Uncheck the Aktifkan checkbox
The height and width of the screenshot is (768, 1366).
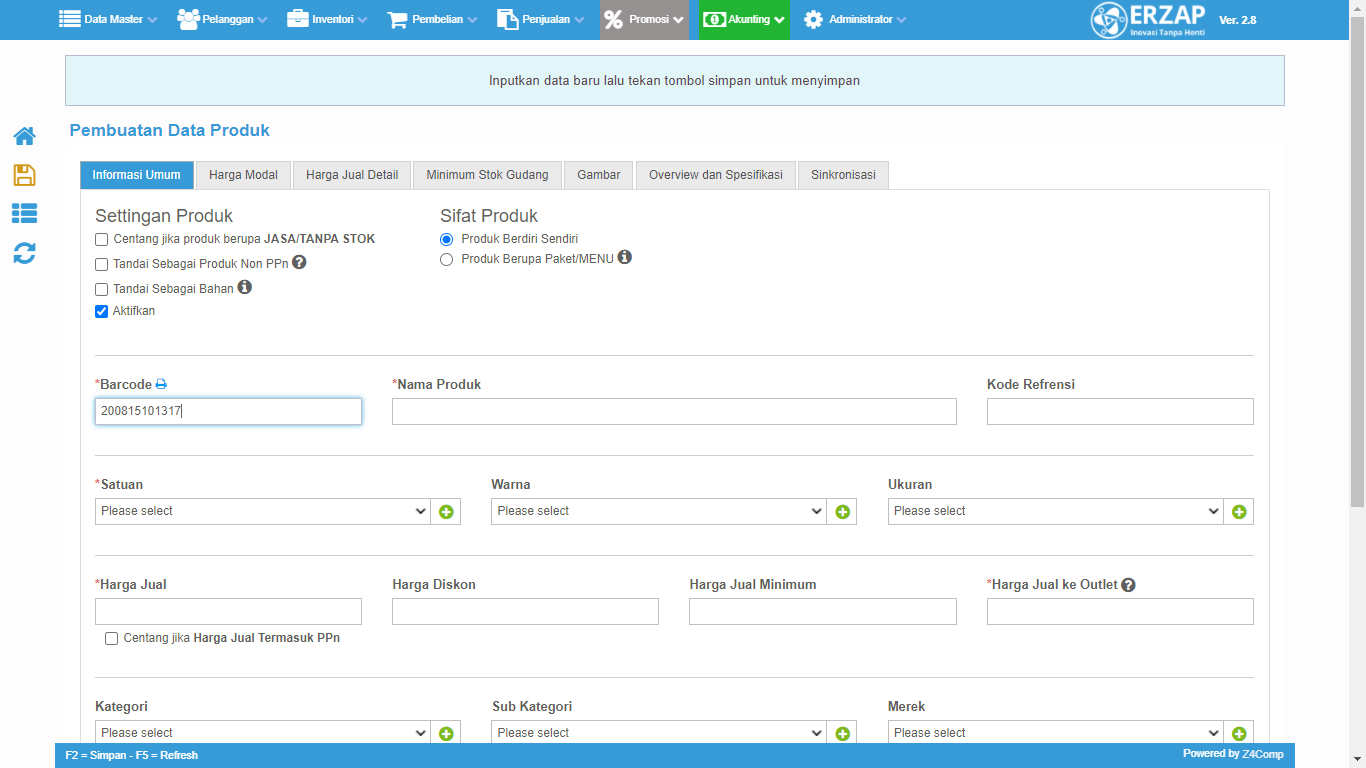click(x=102, y=312)
